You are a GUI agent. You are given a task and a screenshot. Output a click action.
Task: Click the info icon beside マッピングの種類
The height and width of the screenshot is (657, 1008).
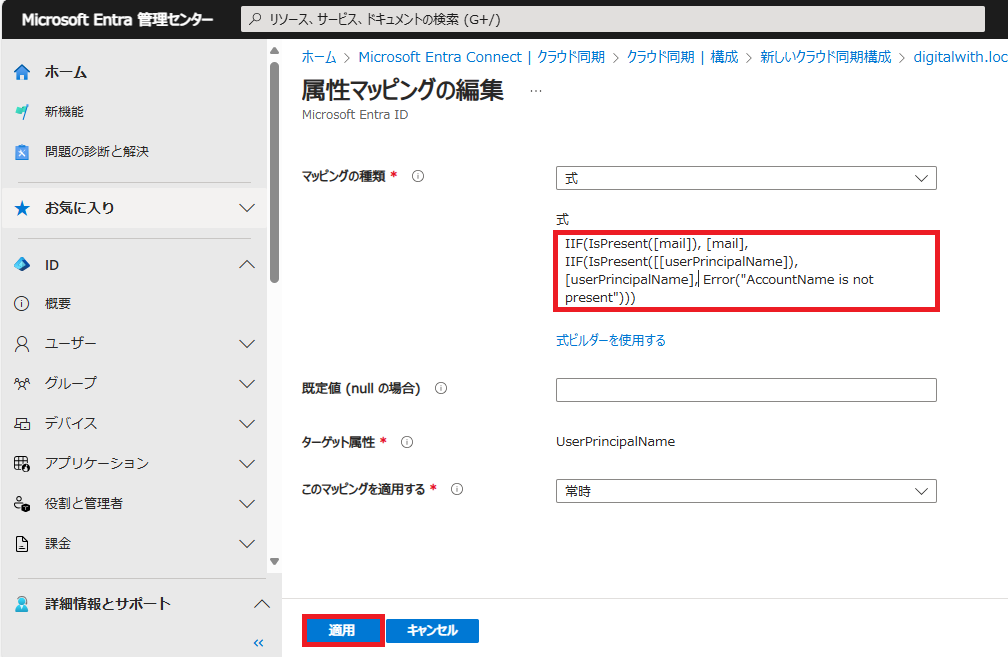click(417, 175)
